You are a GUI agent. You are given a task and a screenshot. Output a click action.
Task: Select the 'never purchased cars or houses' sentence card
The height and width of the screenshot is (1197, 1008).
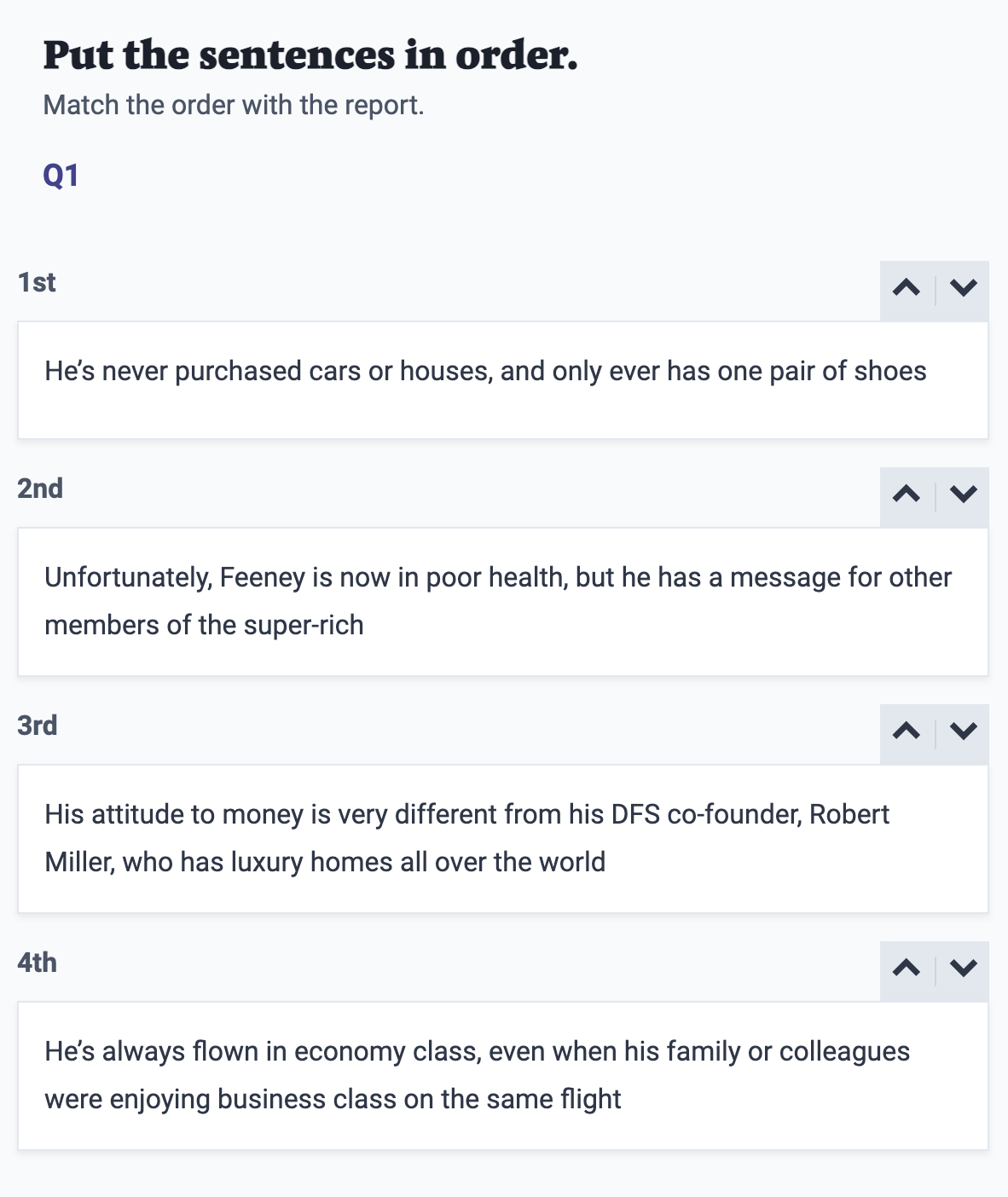click(x=502, y=380)
